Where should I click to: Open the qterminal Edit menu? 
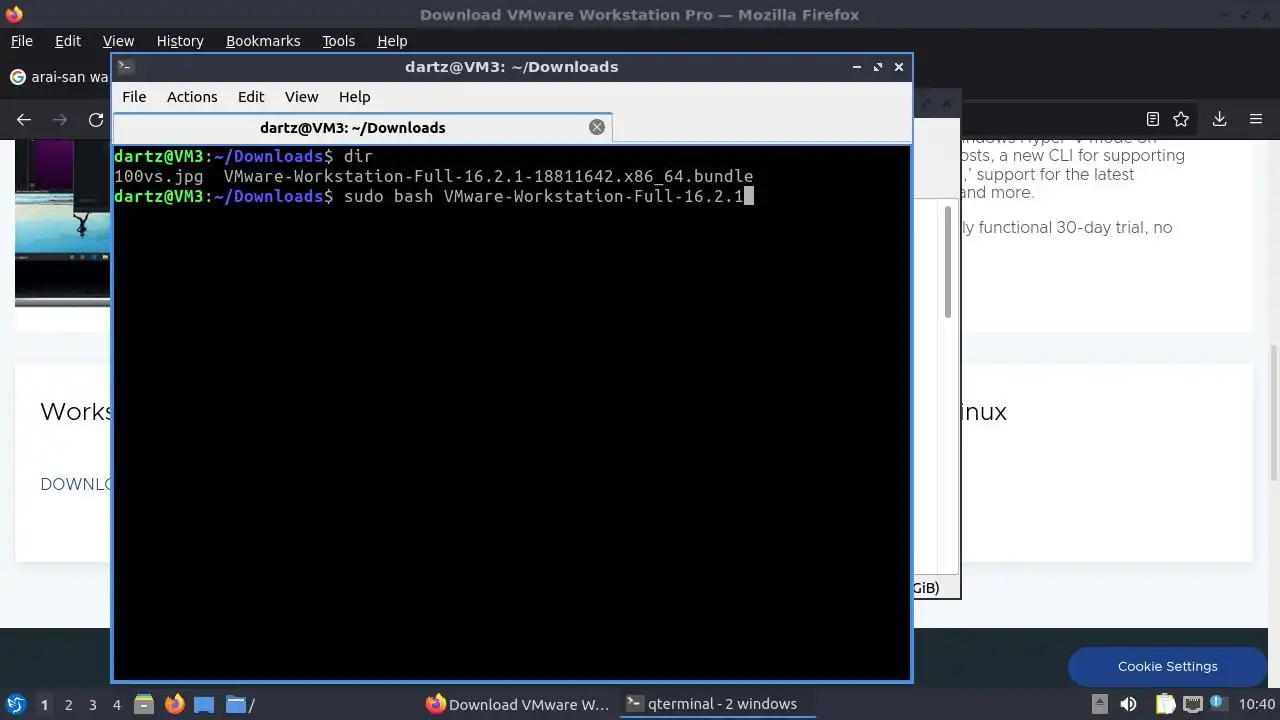tap(251, 97)
